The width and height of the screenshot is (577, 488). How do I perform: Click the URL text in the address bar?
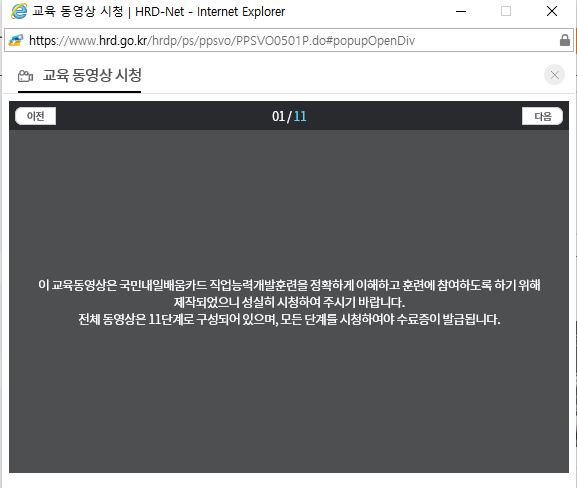point(222,40)
